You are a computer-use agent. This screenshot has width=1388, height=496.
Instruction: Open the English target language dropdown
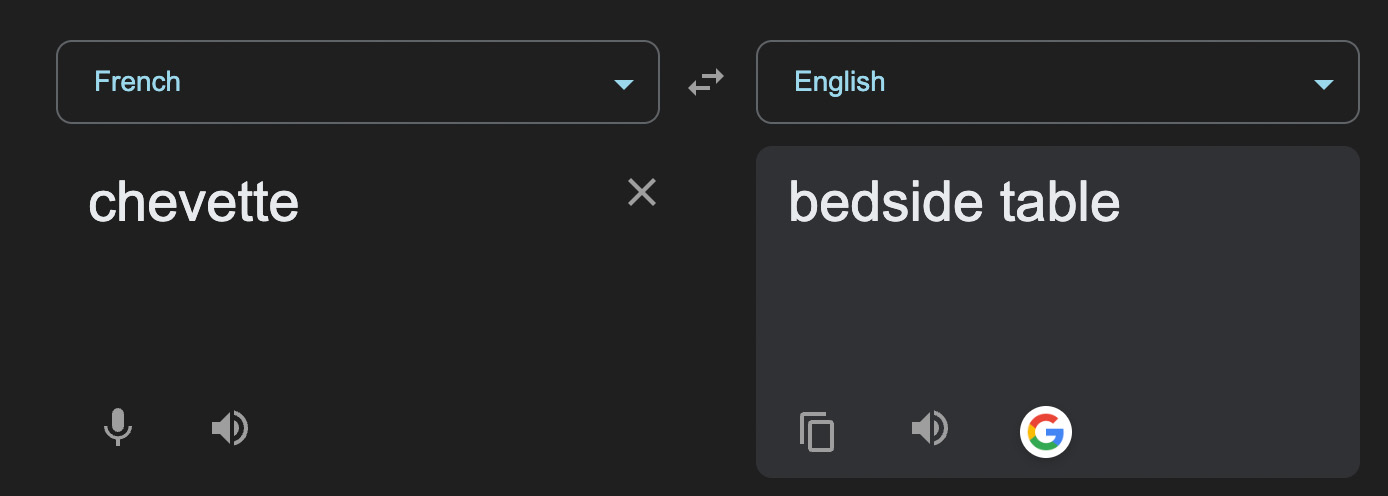(x=1057, y=82)
